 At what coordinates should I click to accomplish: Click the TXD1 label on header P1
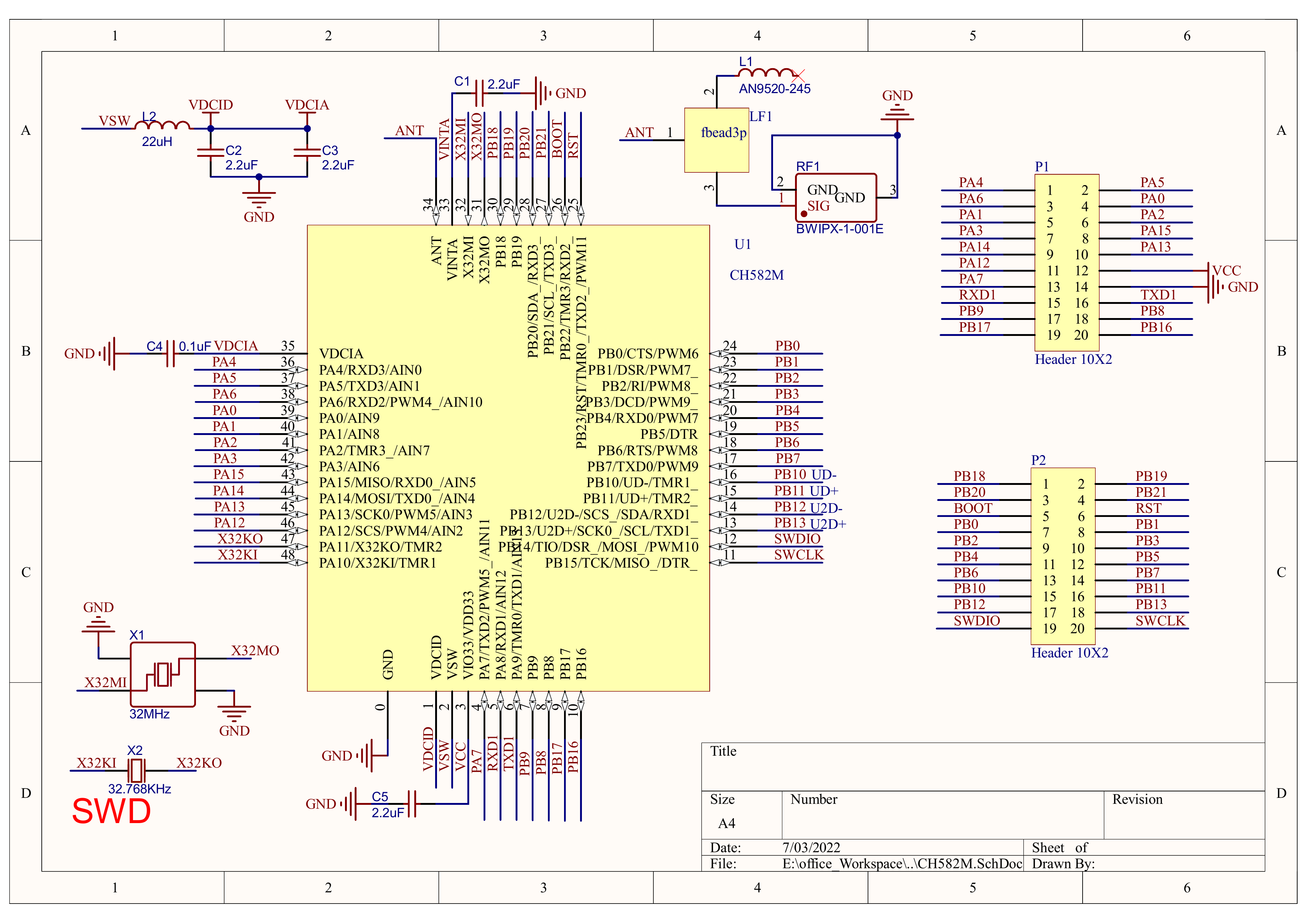click(x=1158, y=295)
